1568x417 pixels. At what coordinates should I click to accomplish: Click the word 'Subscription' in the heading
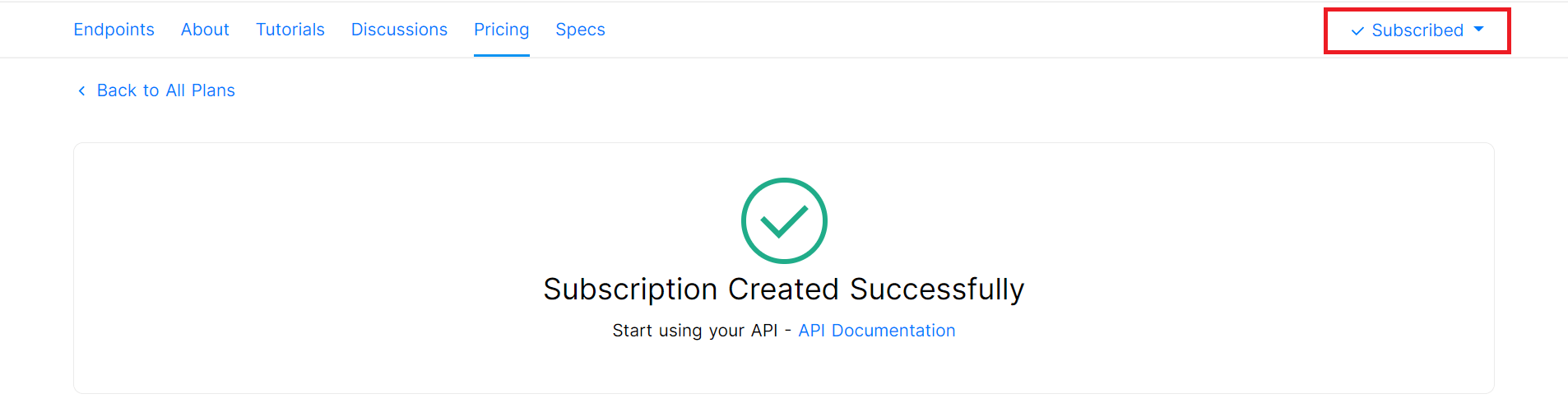coord(631,290)
